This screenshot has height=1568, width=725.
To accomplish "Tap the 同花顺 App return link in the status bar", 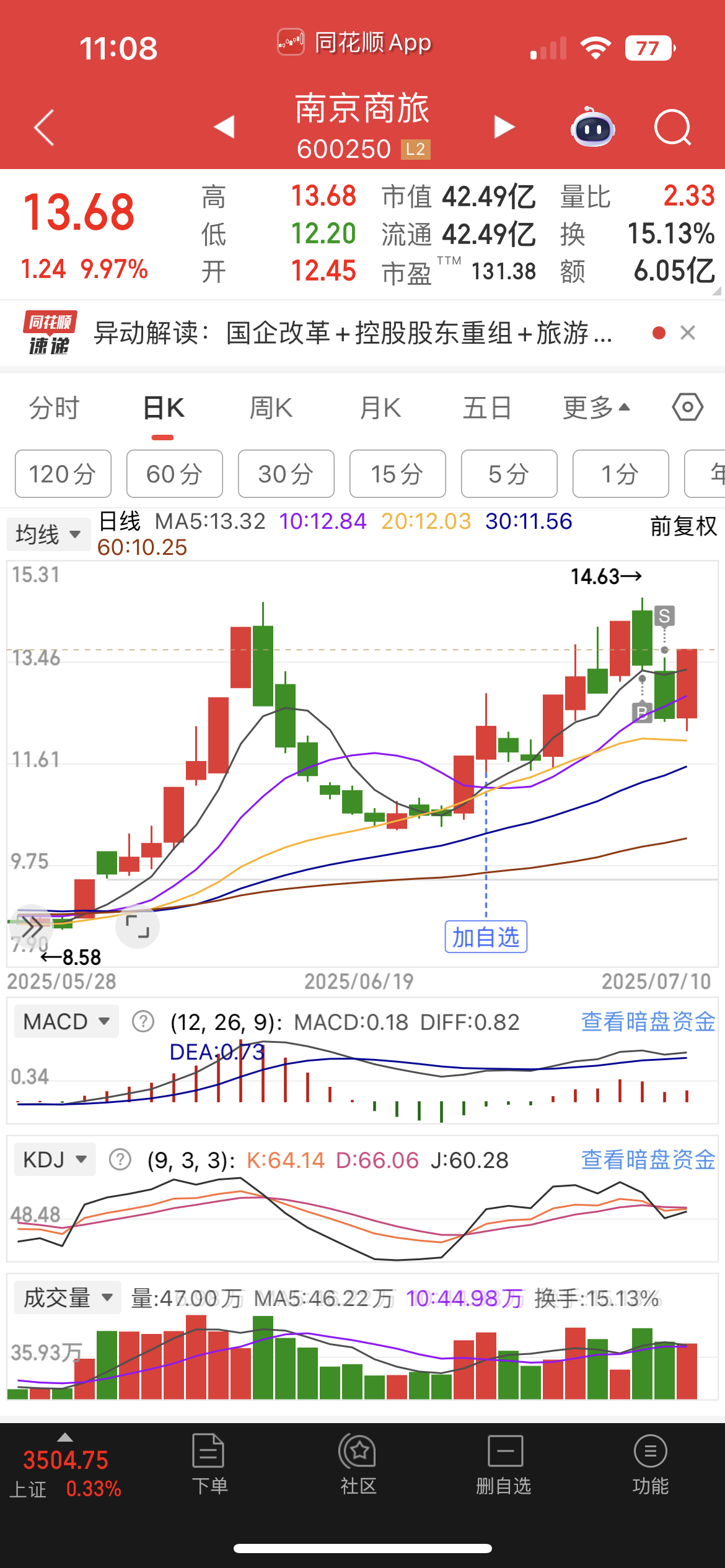I will click(354, 43).
